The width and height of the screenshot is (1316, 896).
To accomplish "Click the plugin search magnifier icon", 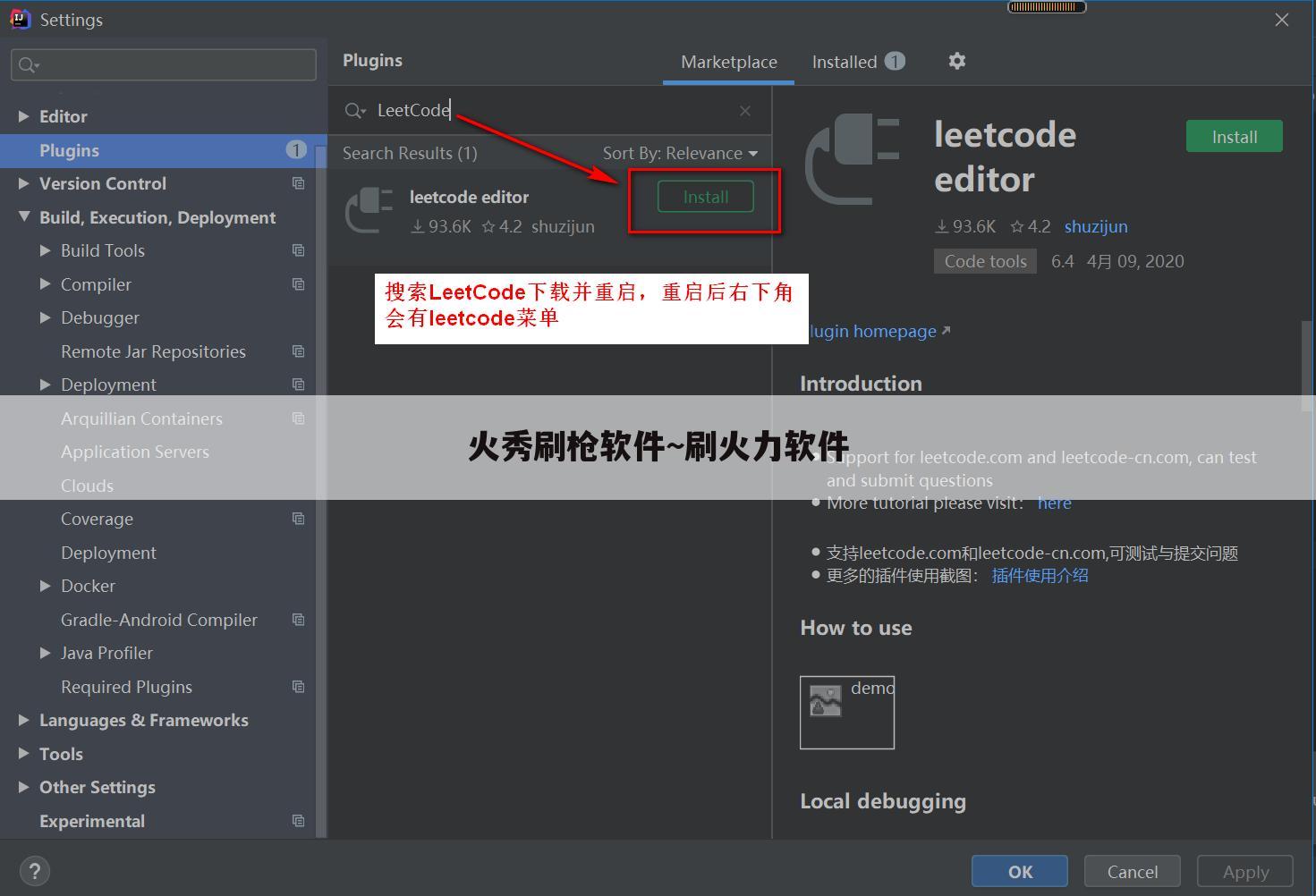I will [x=354, y=110].
